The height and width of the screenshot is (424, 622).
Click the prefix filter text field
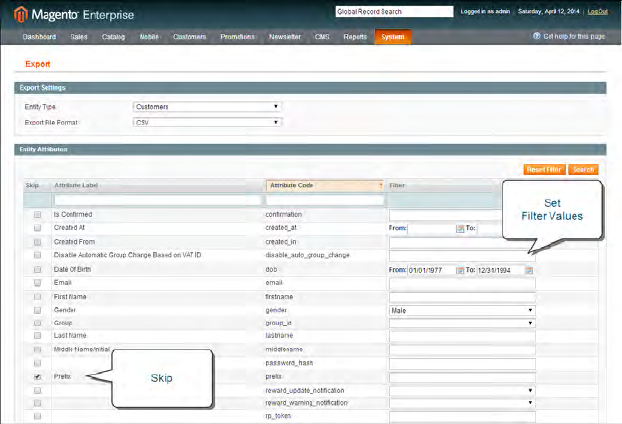[462, 377]
